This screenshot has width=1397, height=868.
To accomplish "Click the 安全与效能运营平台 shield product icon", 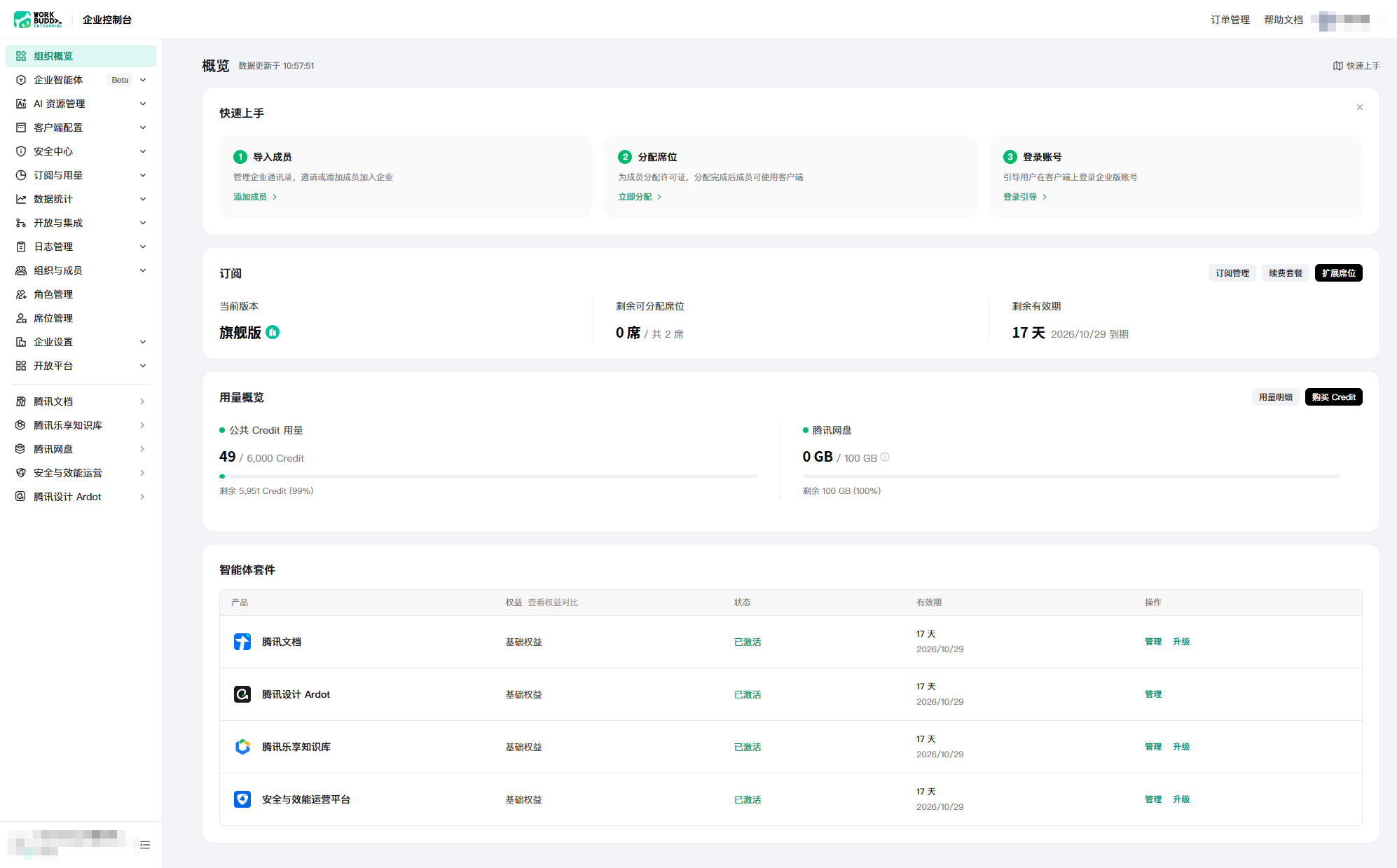I will click(242, 799).
